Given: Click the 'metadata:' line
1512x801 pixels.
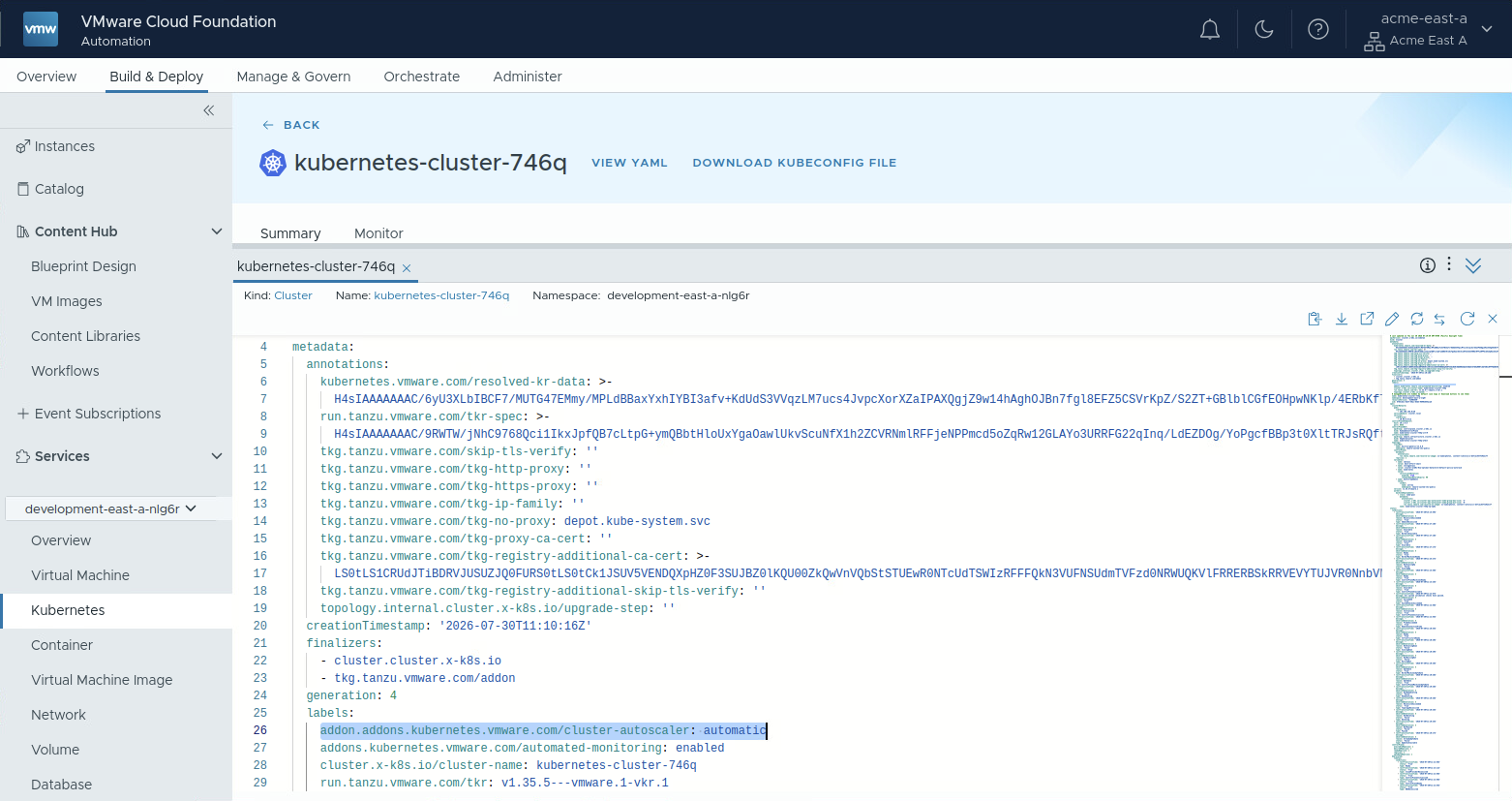Looking at the screenshot, I should pos(323,347).
